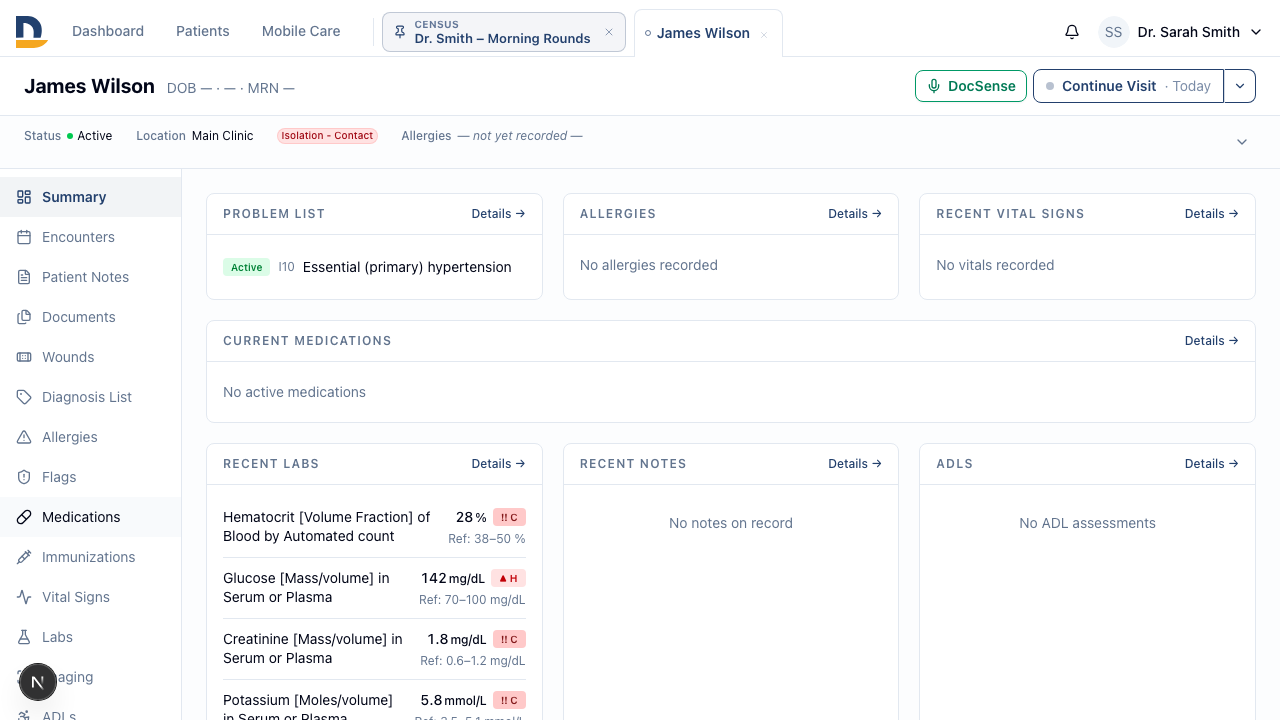The image size is (1280, 720).
Task: Click the pin icon on the census tab
Action: (400, 32)
